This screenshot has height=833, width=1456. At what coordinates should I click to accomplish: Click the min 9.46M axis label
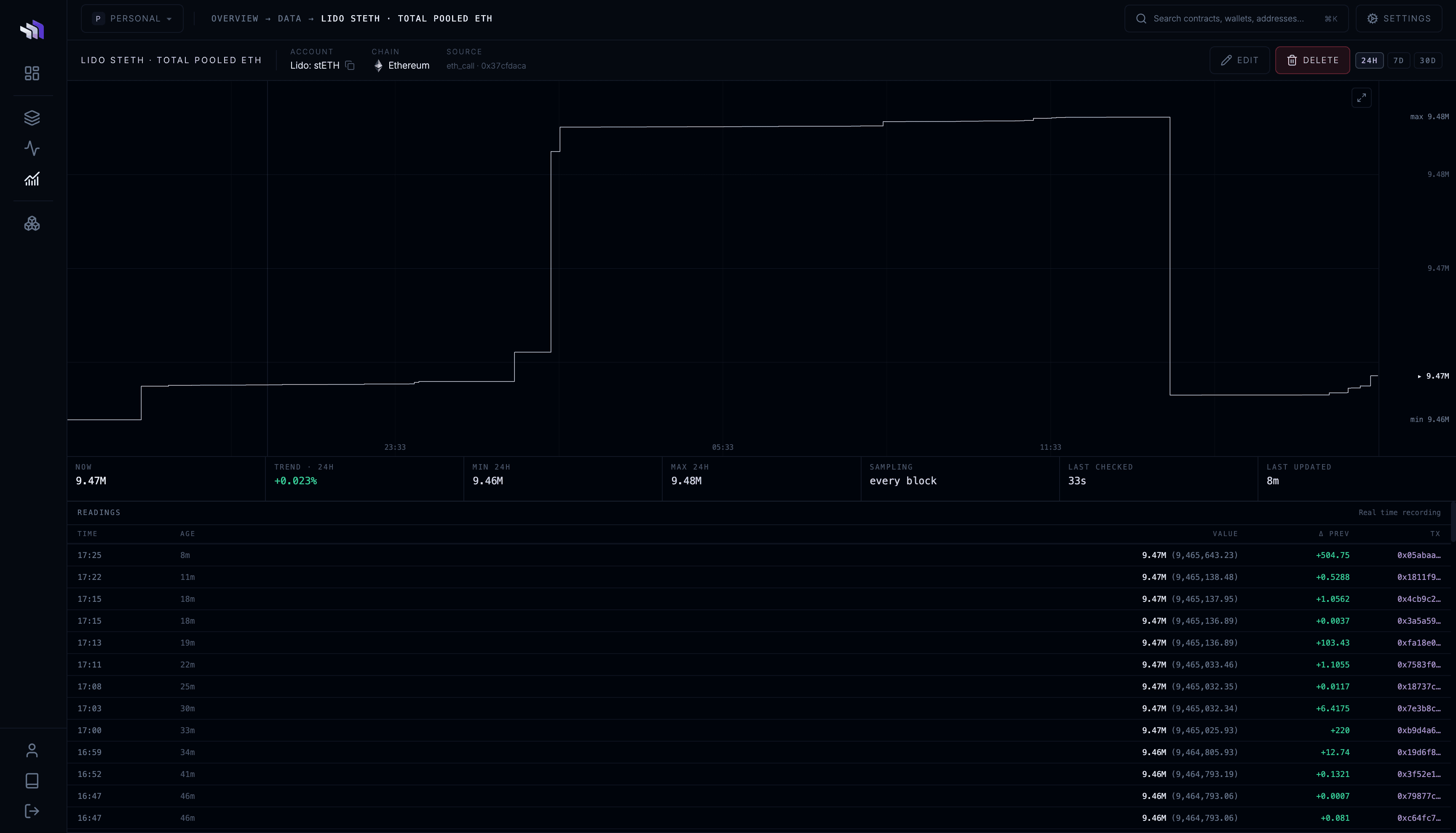click(1430, 420)
